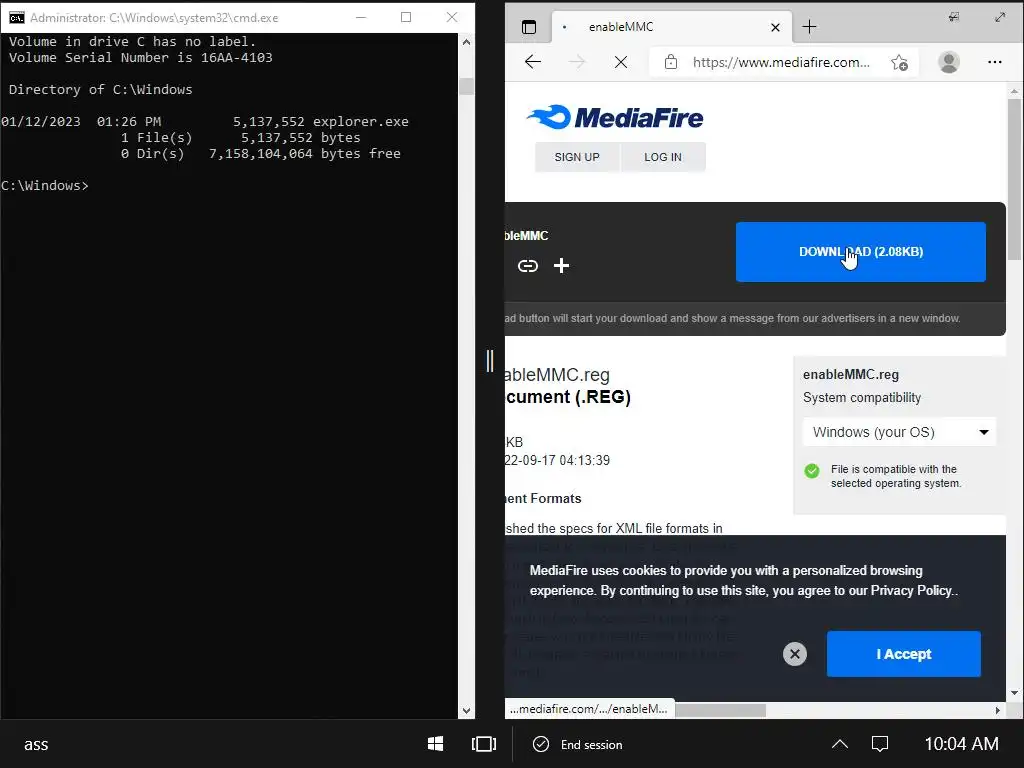This screenshot has width=1024, height=768.
Task: Stop page loading with the X button
Action: [x=620, y=62]
